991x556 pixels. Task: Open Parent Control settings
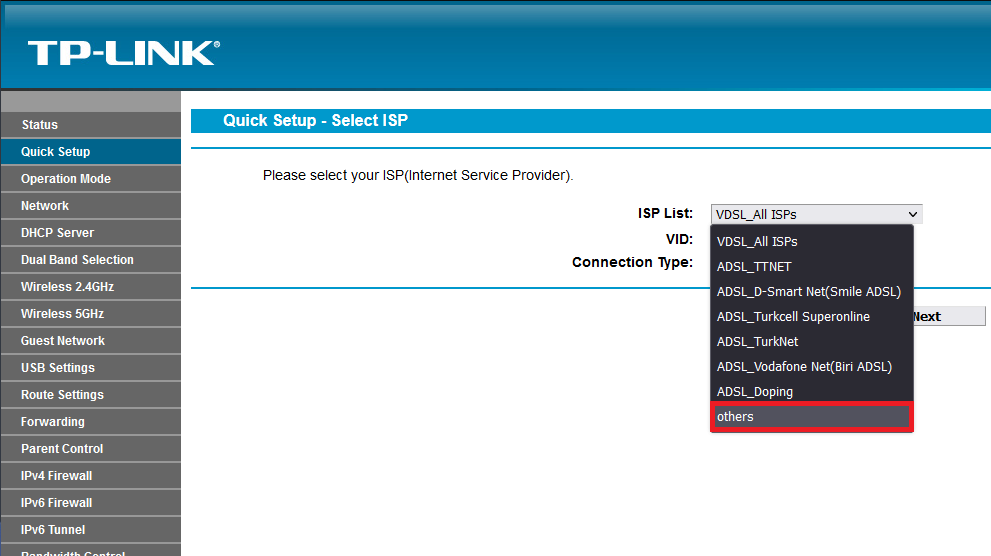pyautogui.click(x=91, y=449)
